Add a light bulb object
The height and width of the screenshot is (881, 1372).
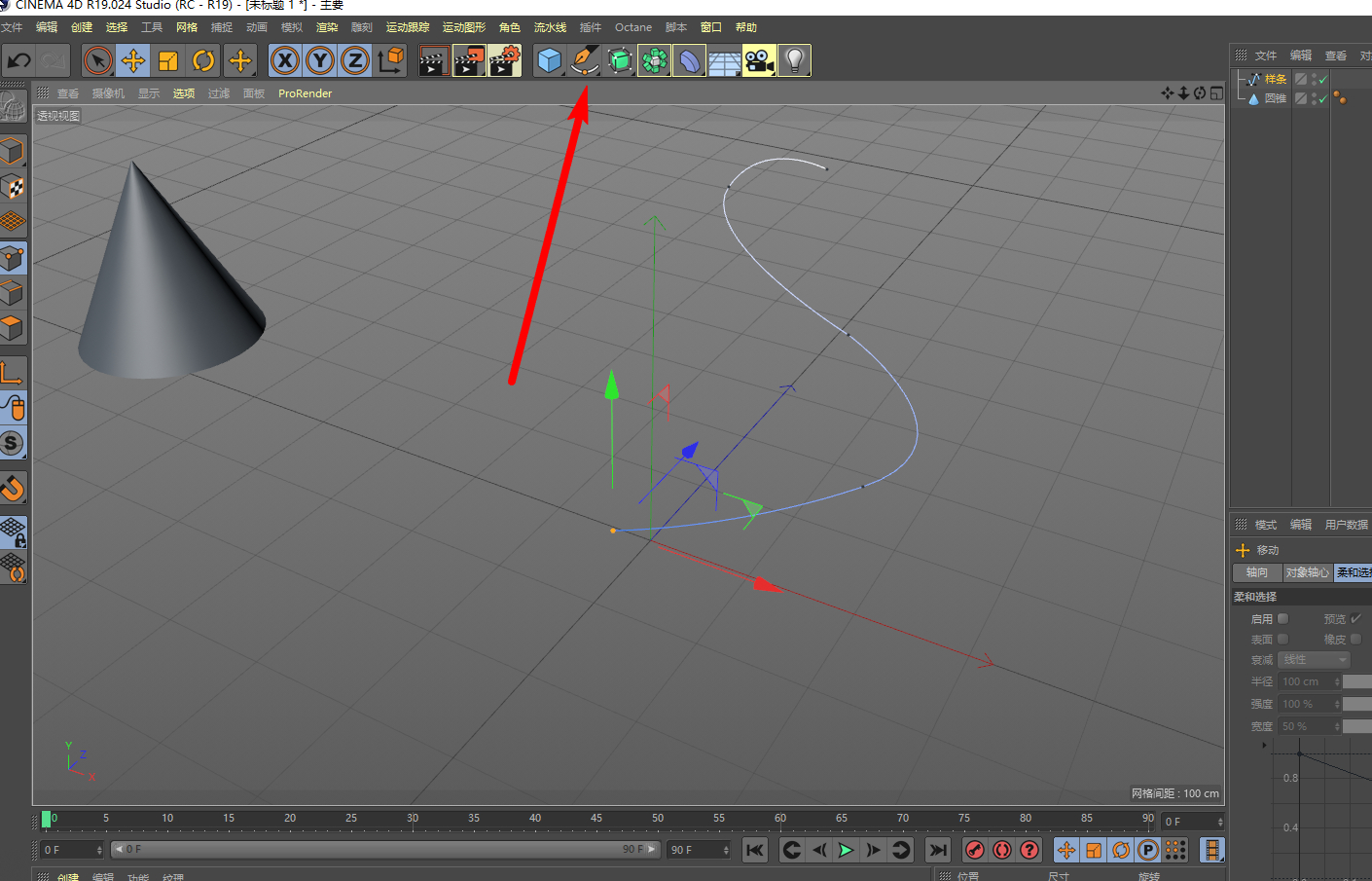(795, 60)
